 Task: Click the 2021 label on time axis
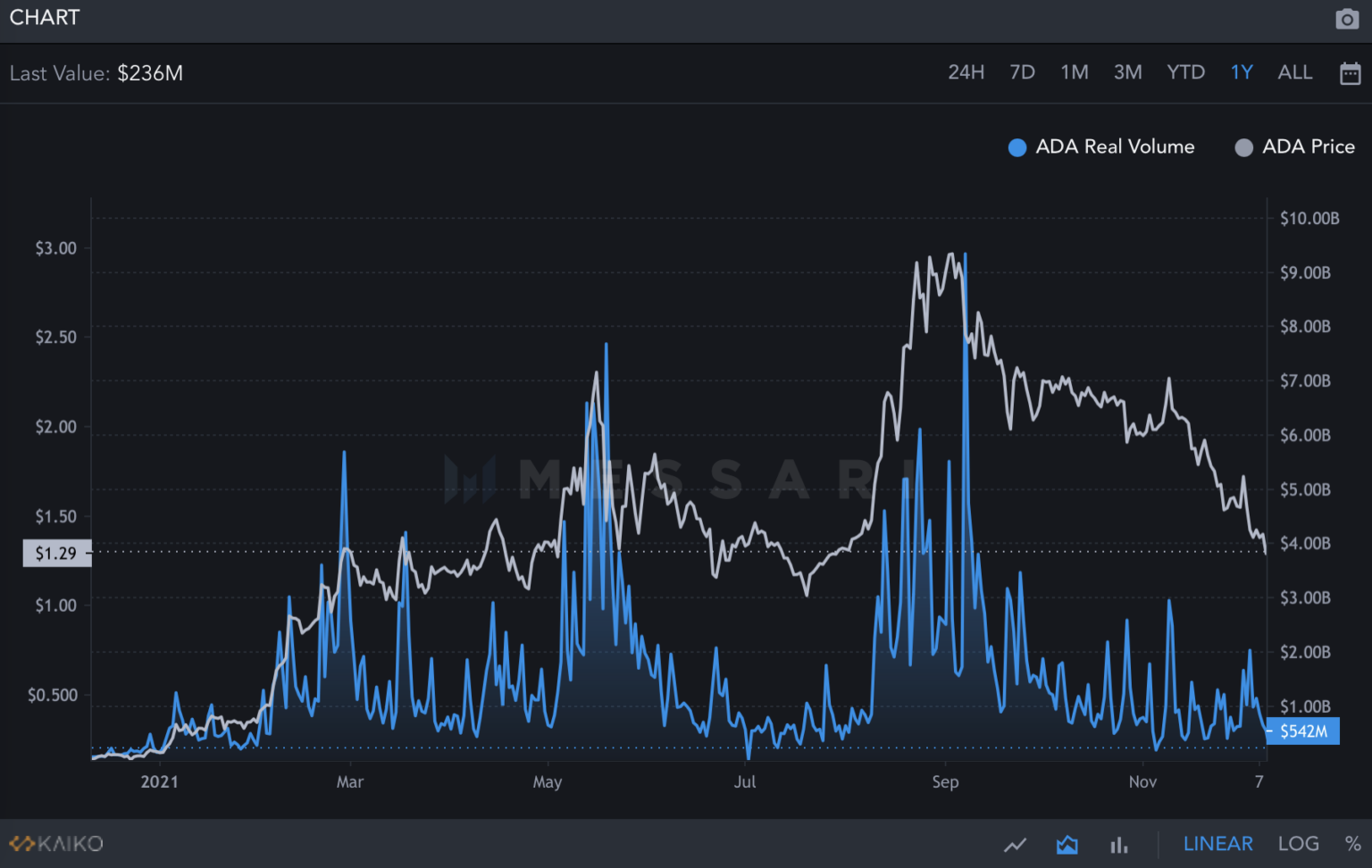(160, 782)
